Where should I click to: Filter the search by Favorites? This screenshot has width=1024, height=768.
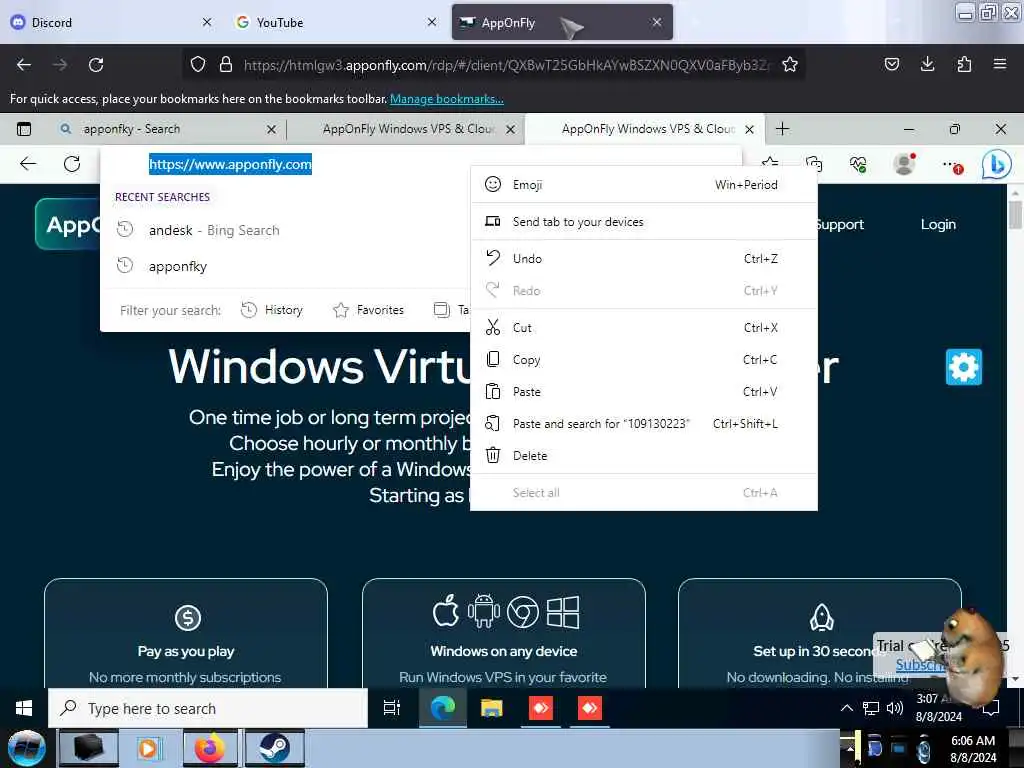[368, 310]
